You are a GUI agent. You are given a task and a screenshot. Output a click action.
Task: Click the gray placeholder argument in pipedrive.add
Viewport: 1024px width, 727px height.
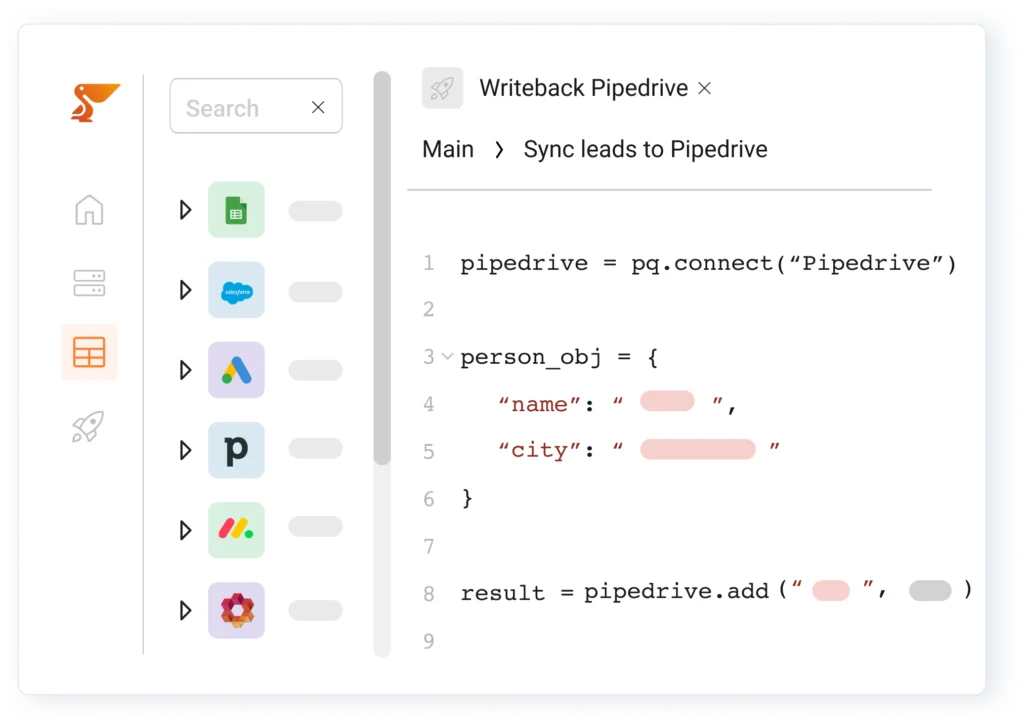[x=930, y=590]
